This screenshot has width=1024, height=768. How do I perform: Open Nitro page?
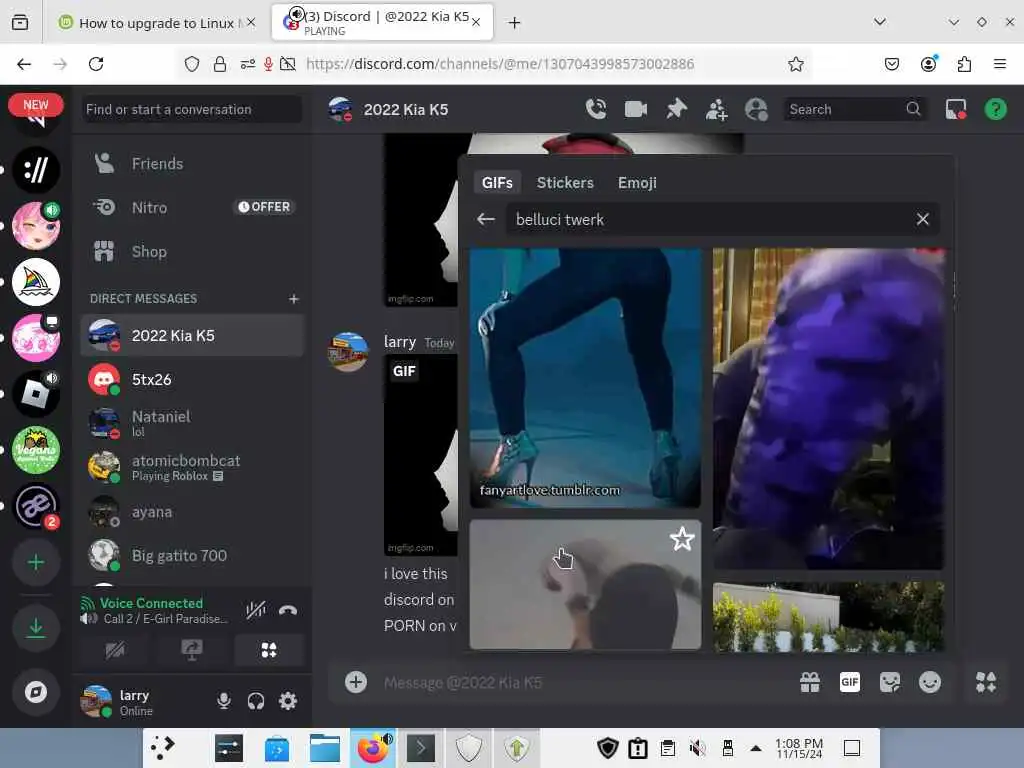click(x=192, y=207)
